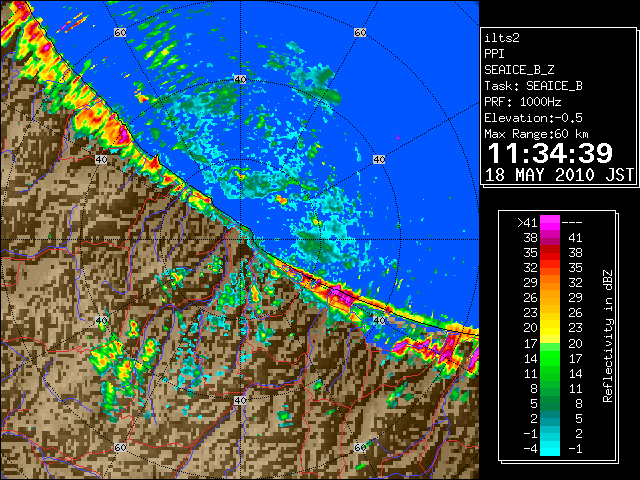Click the southeast 60 km range label
This screenshot has height=480, width=640.
[360, 447]
